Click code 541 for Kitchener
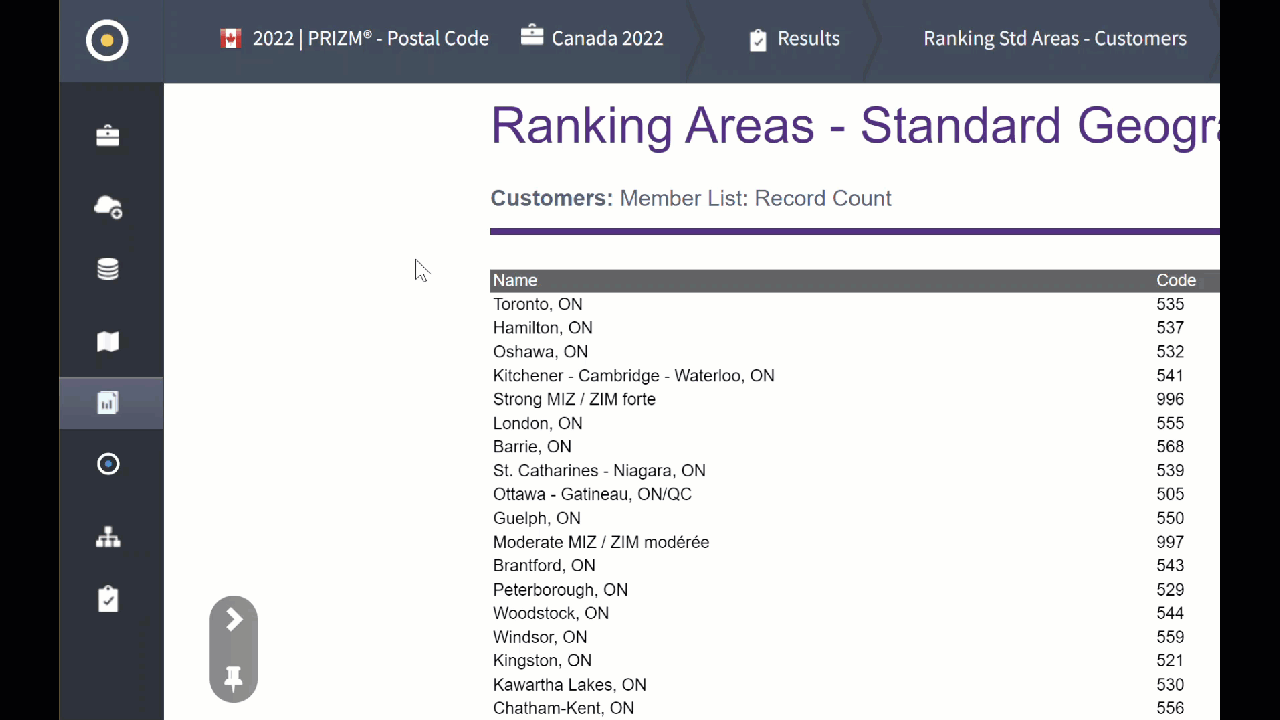The image size is (1280, 720). (x=1170, y=376)
